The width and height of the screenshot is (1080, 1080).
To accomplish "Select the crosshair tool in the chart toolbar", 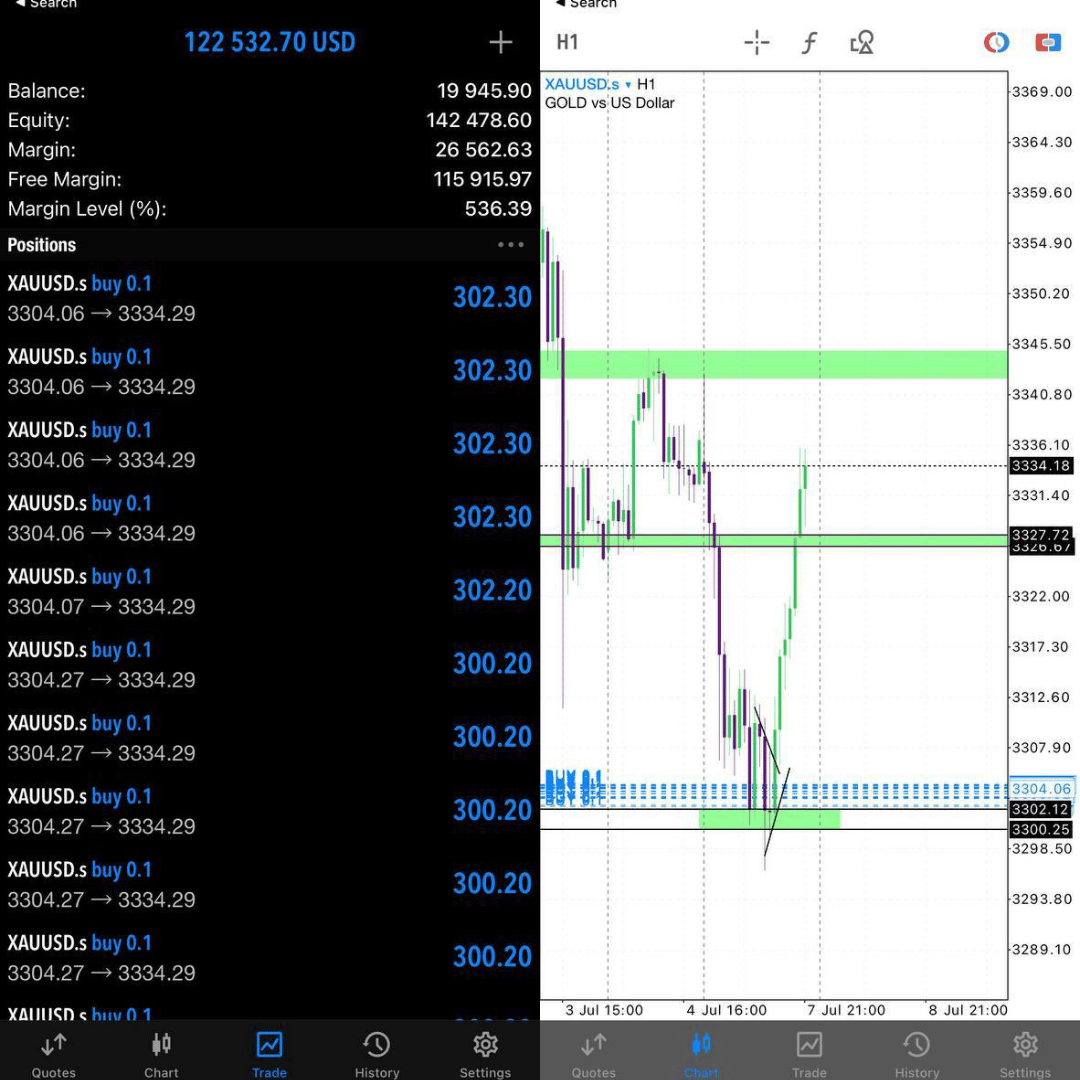I will point(756,42).
